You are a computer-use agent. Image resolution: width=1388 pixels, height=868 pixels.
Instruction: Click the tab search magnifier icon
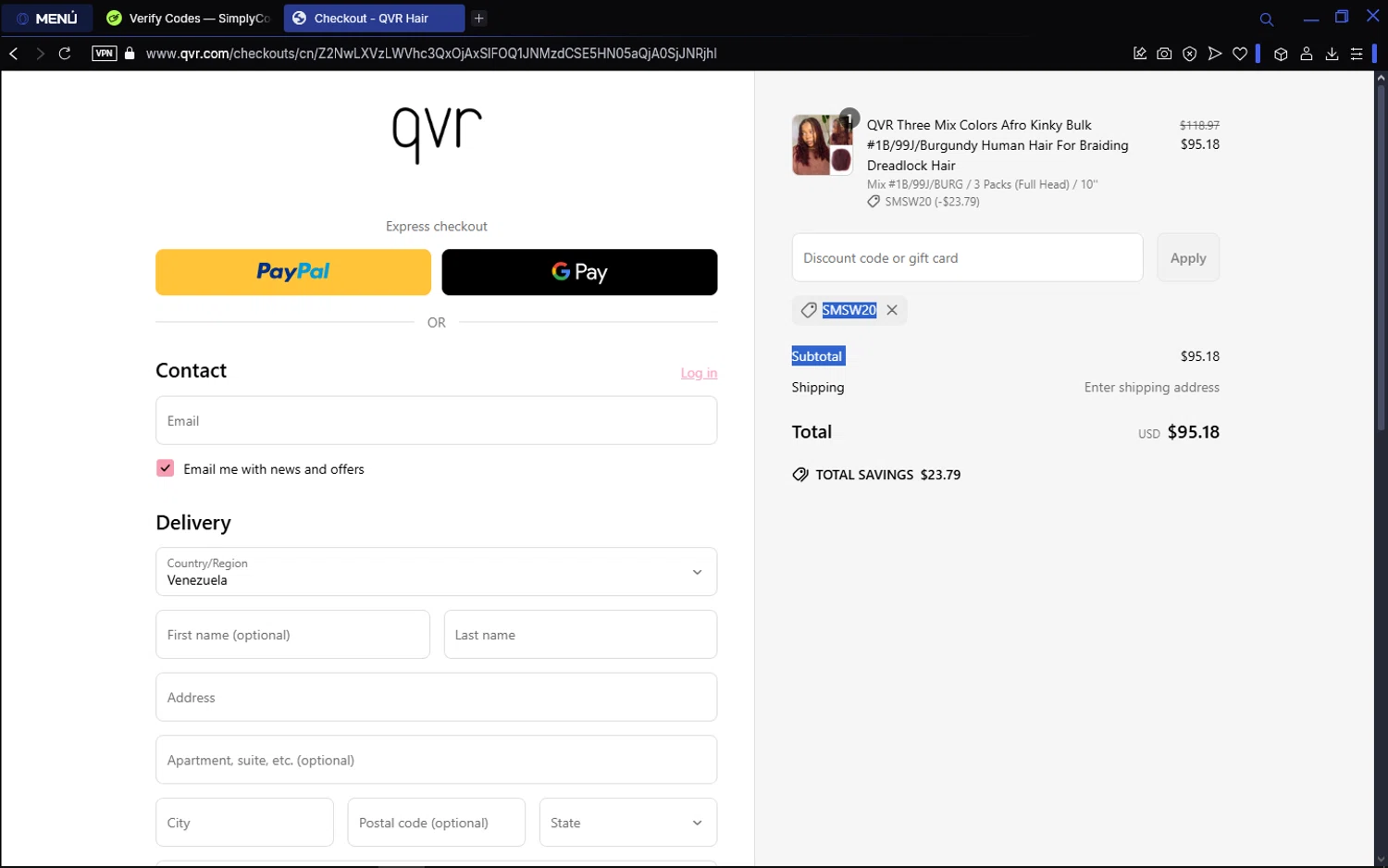pyautogui.click(x=1266, y=19)
